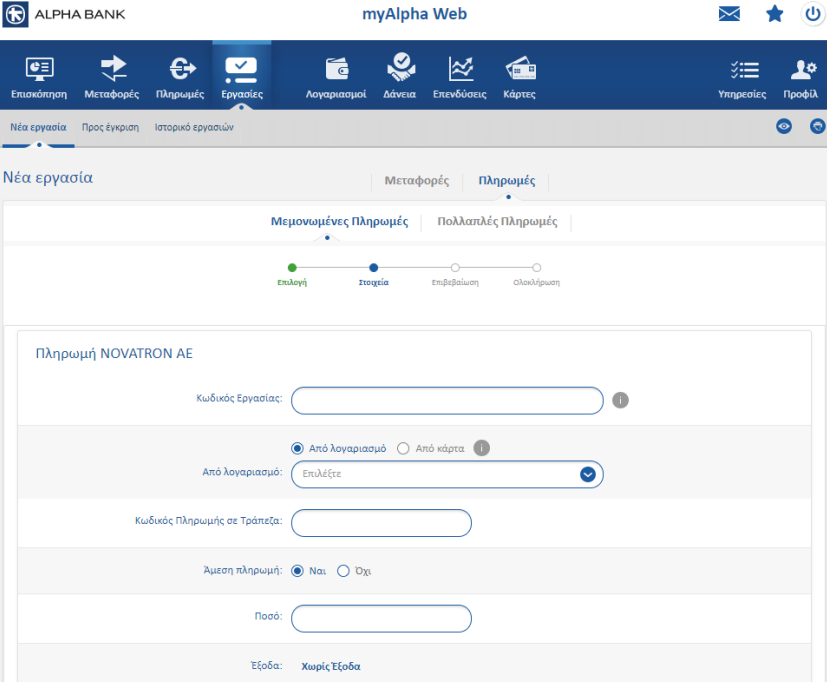Select the Μεταφορές tab under Νέα εργασία
The height and width of the screenshot is (683, 827).
pos(417,180)
